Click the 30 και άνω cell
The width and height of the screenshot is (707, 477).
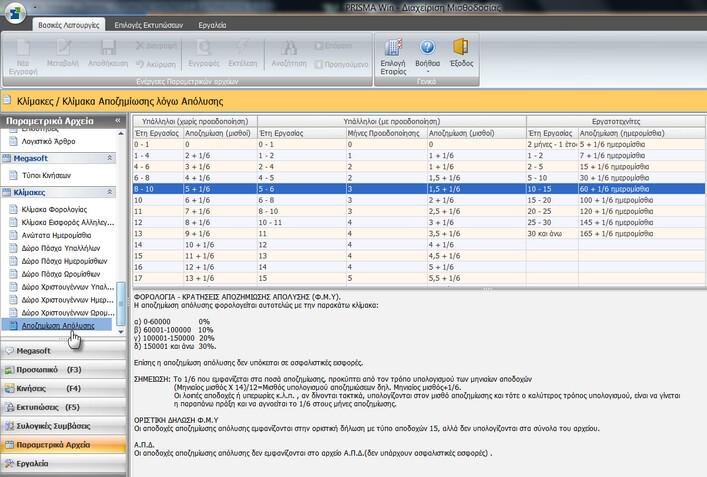click(552, 234)
